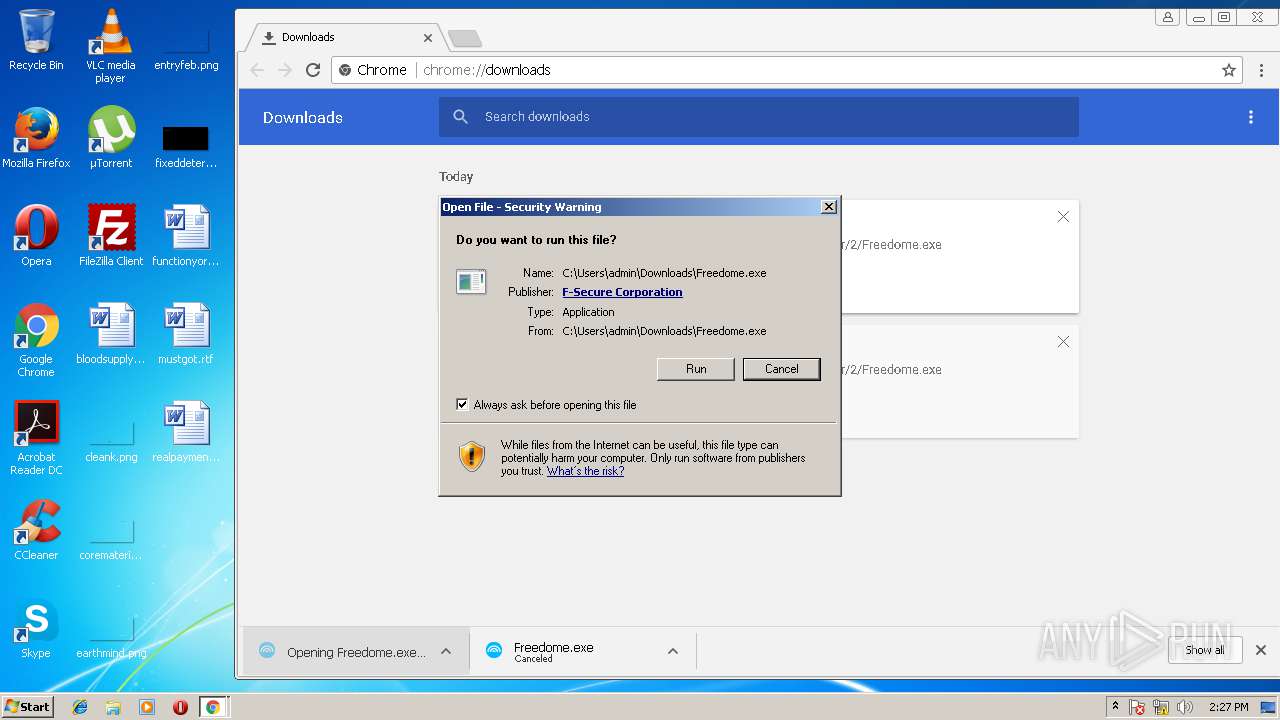Close the Open File Security Warning dialog
This screenshot has height=720, width=1280.
click(x=828, y=207)
